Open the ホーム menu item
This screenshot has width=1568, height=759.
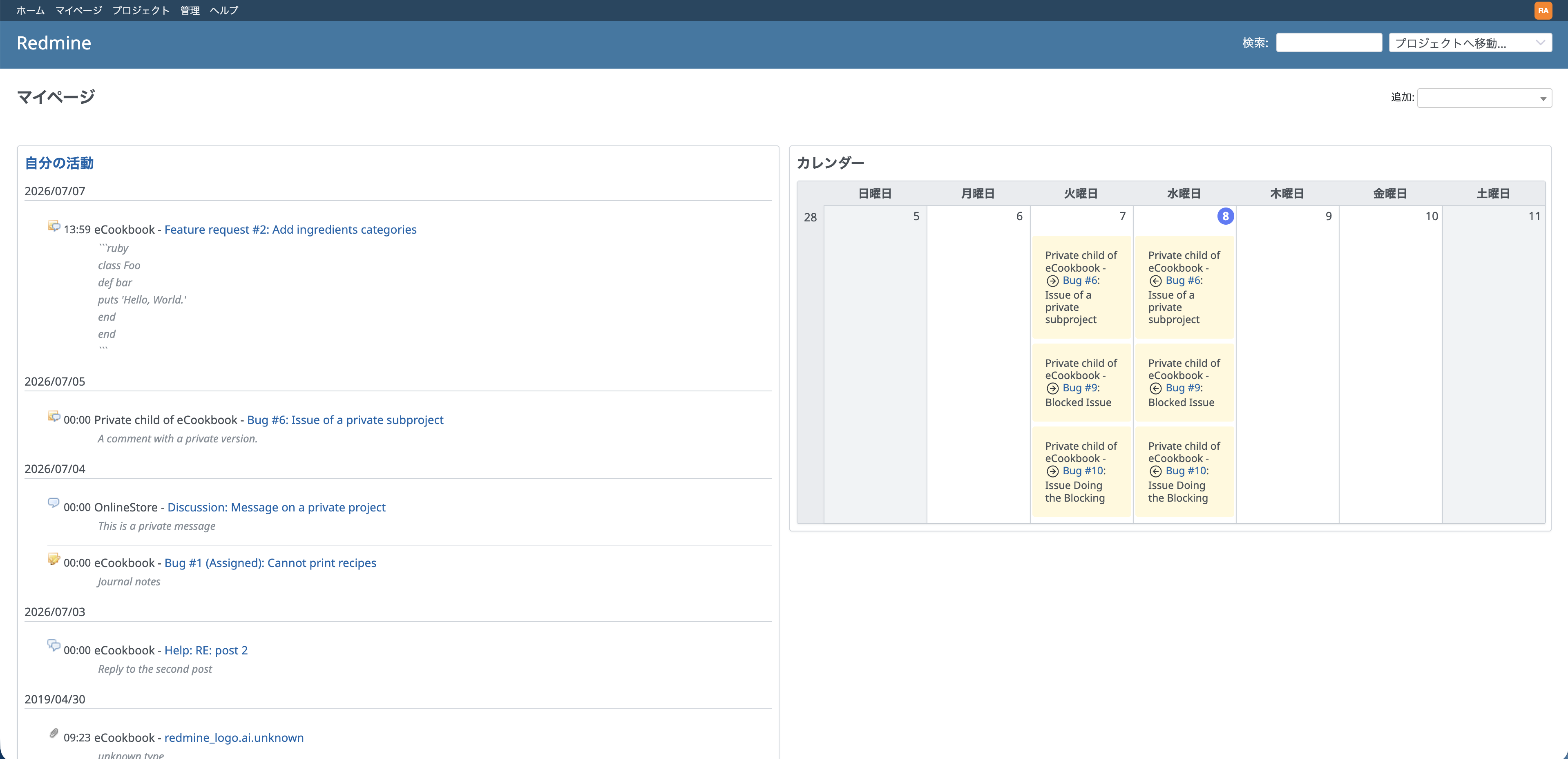(30, 10)
